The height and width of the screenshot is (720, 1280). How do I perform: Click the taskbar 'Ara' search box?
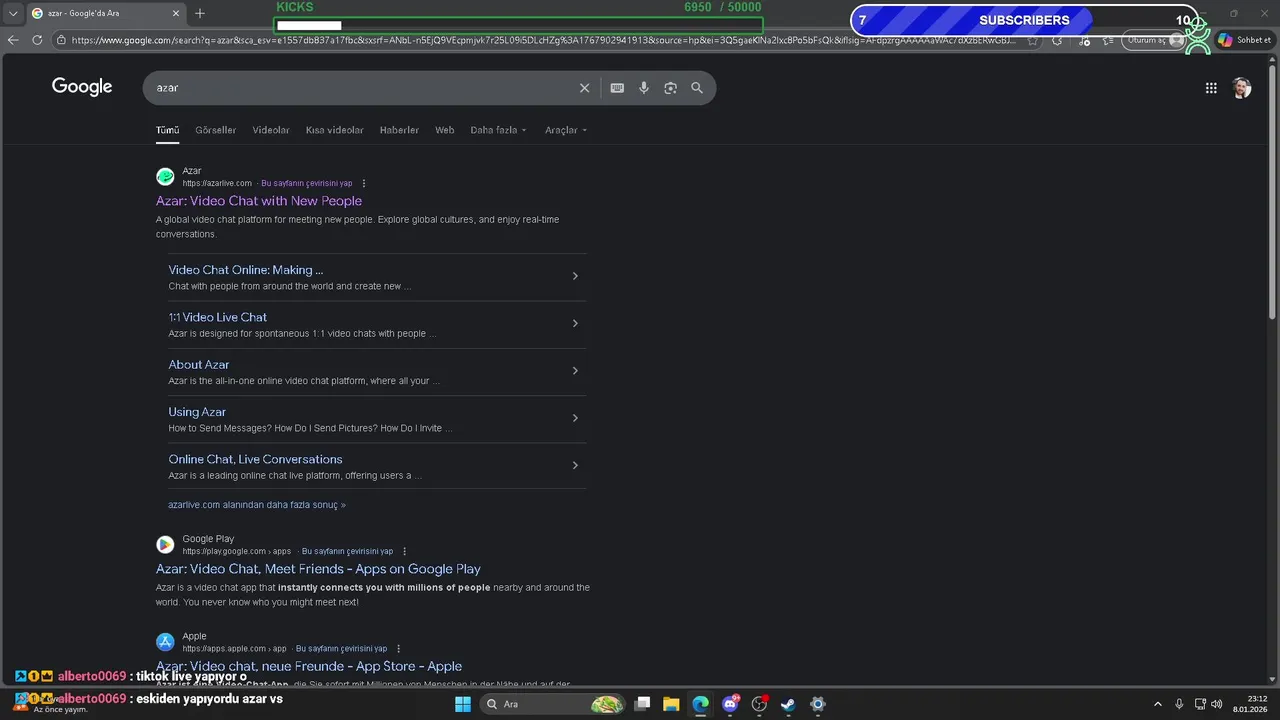tap(552, 704)
